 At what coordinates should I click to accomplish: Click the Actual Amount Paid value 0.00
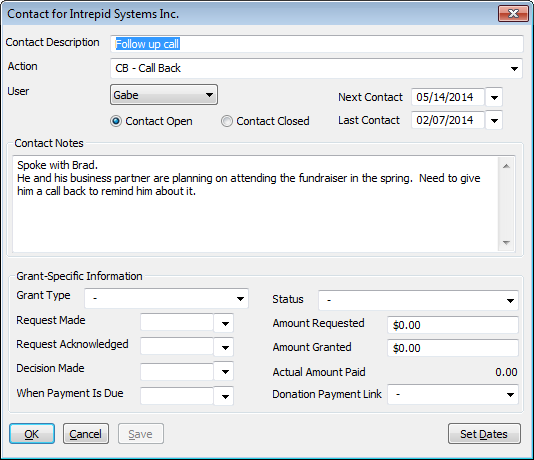point(506,372)
